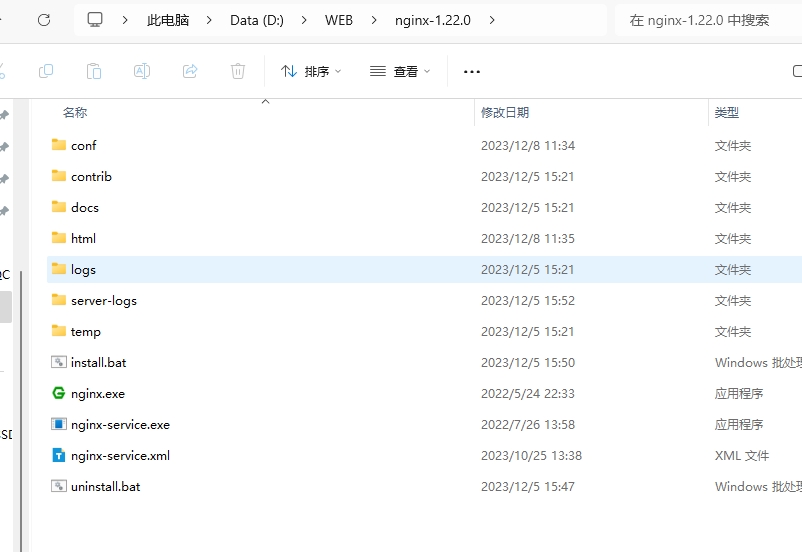Navigate to Data (D:) in the breadcrumb
The height and width of the screenshot is (552, 802).
coord(257,20)
